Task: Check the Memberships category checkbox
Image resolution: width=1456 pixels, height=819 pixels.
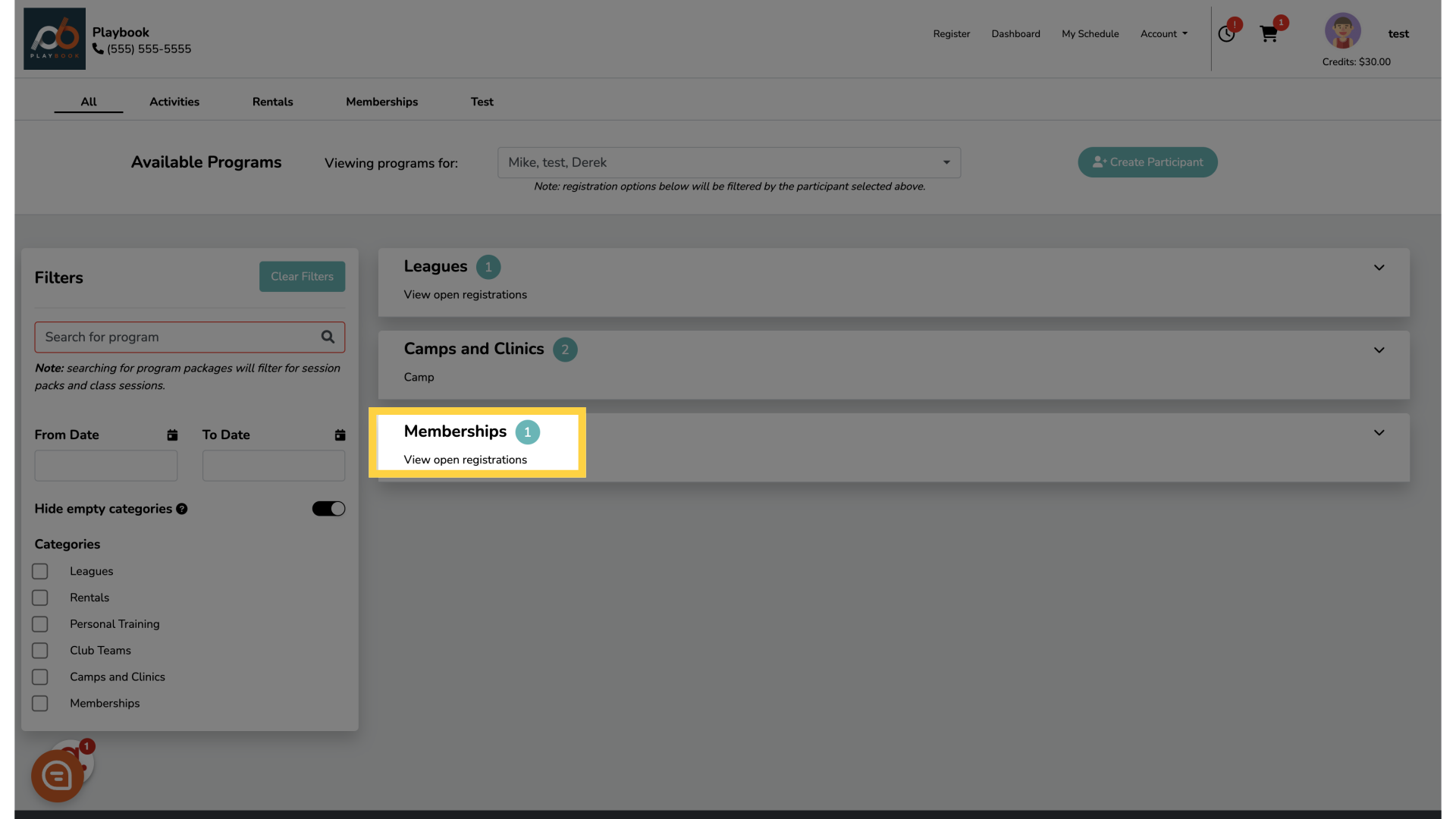Action: (x=41, y=703)
